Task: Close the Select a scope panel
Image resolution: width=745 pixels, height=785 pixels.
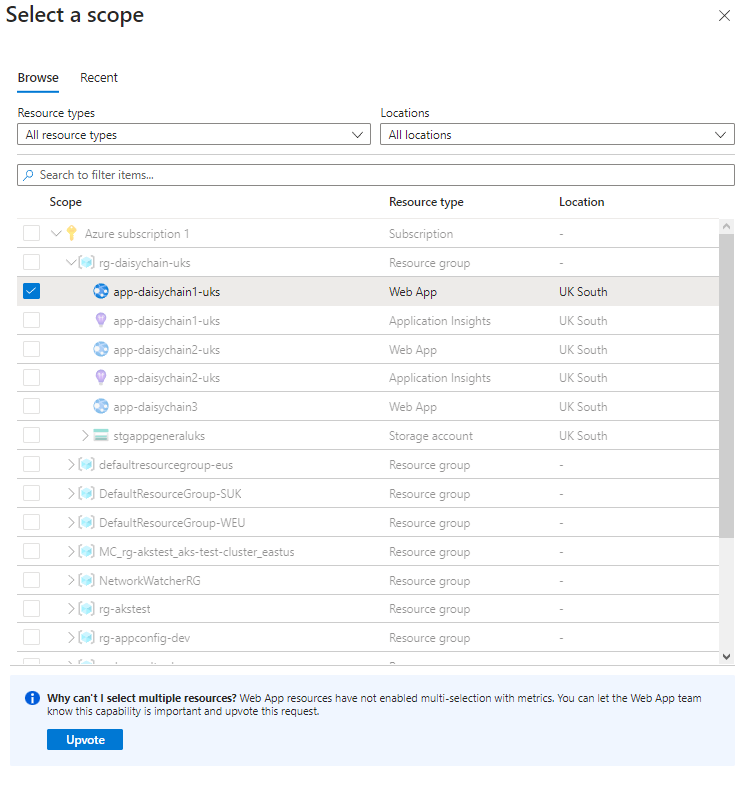Action: pos(724,16)
